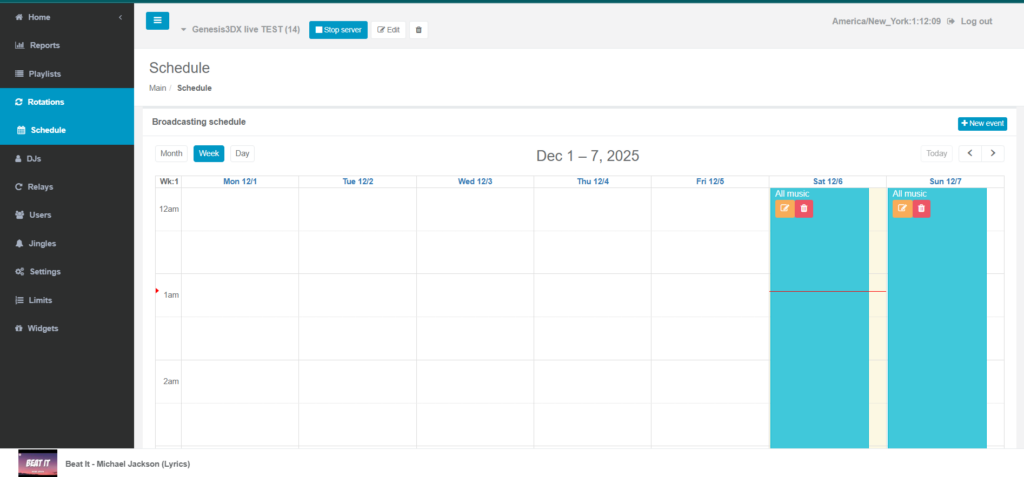Click the New event button

click(x=982, y=123)
